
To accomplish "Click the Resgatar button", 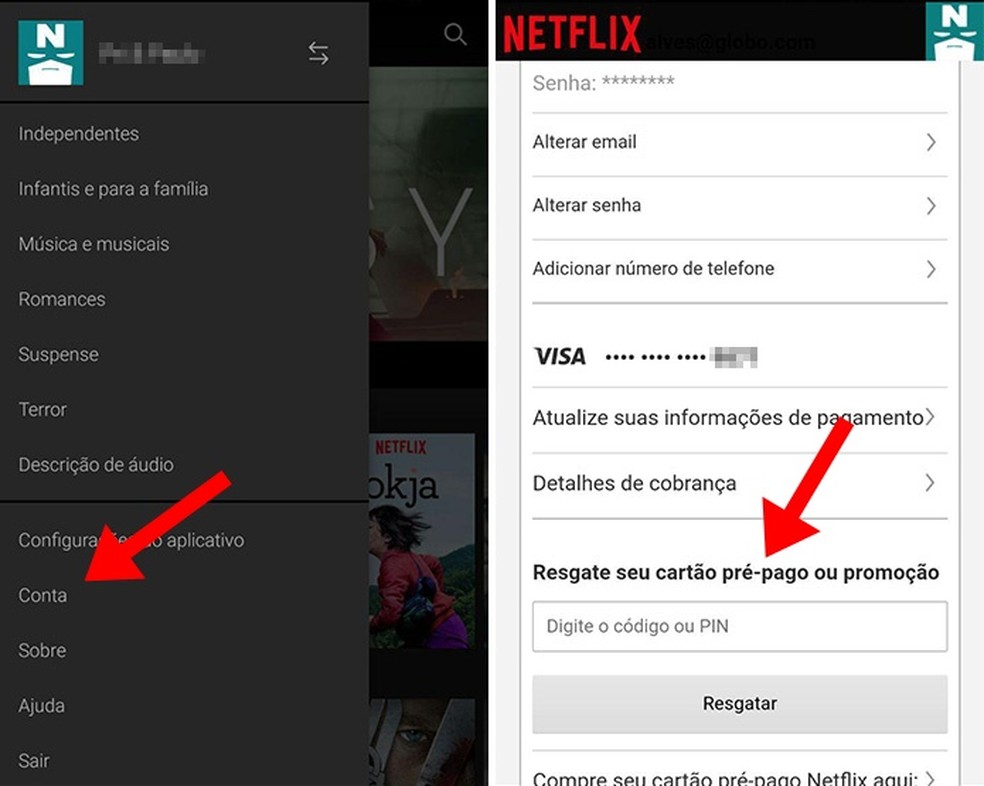I will (x=740, y=704).
